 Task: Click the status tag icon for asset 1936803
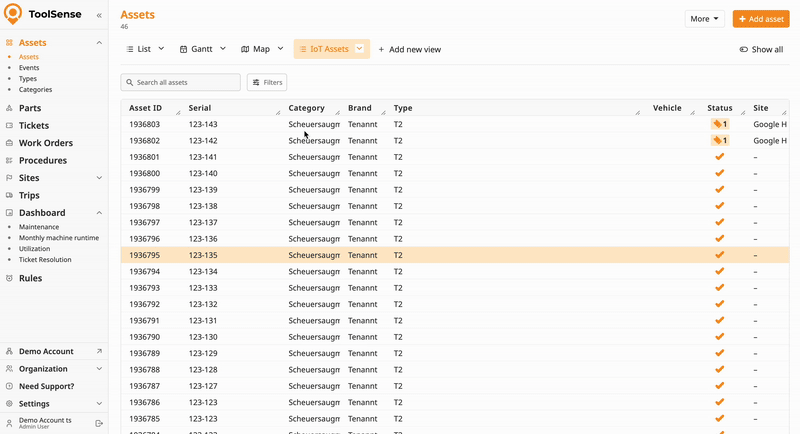pos(720,124)
